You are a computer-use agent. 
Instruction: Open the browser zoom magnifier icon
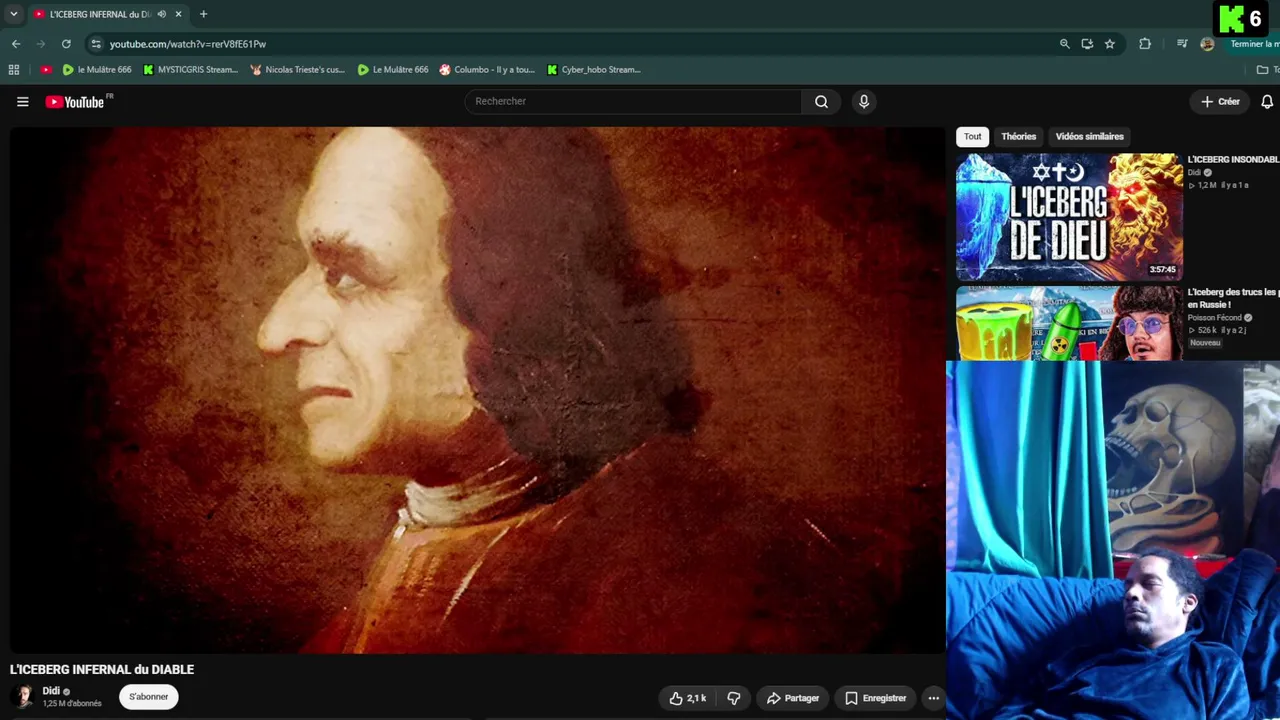pos(1065,44)
